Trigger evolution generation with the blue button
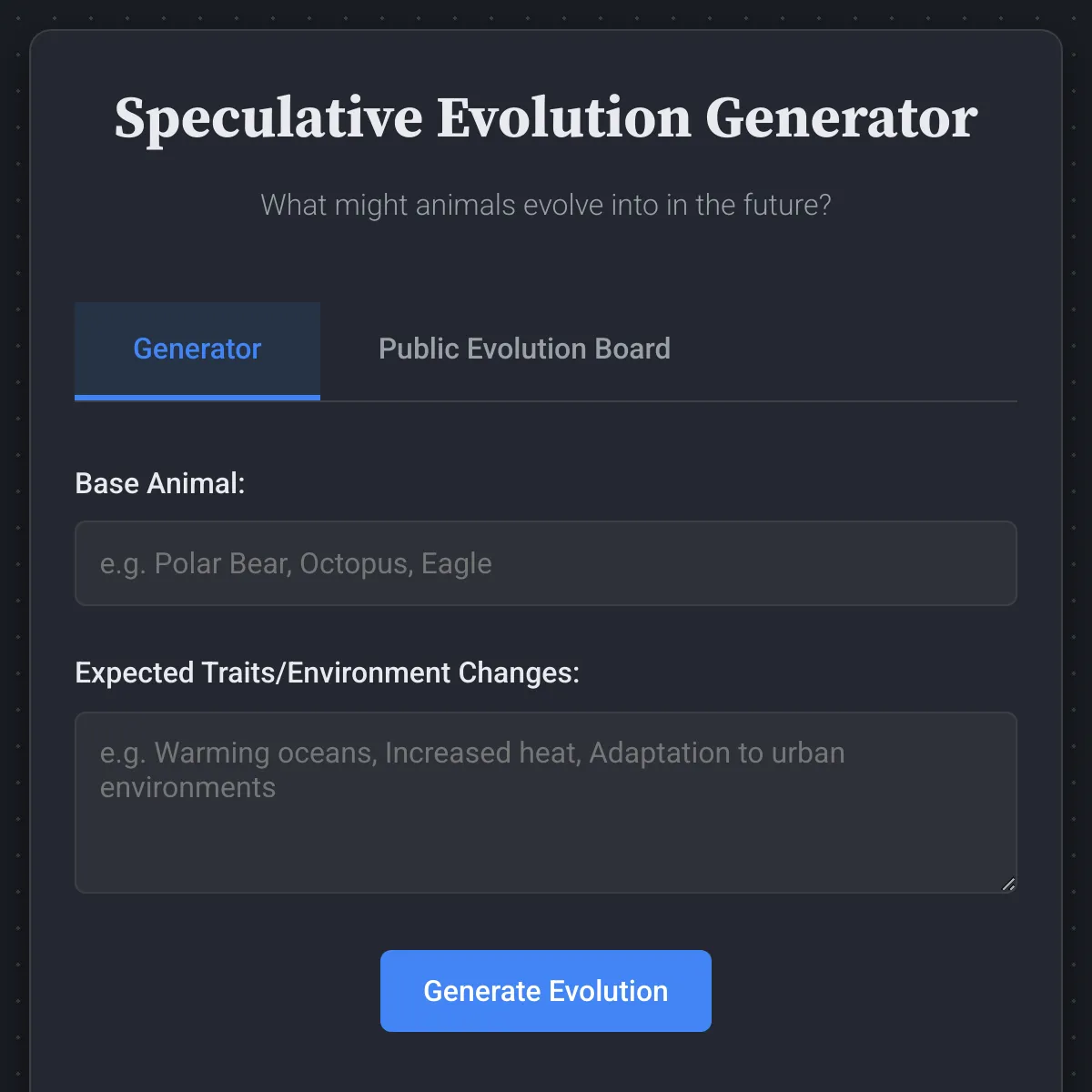Viewport: 1092px width, 1092px height. pyautogui.click(x=545, y=991)
